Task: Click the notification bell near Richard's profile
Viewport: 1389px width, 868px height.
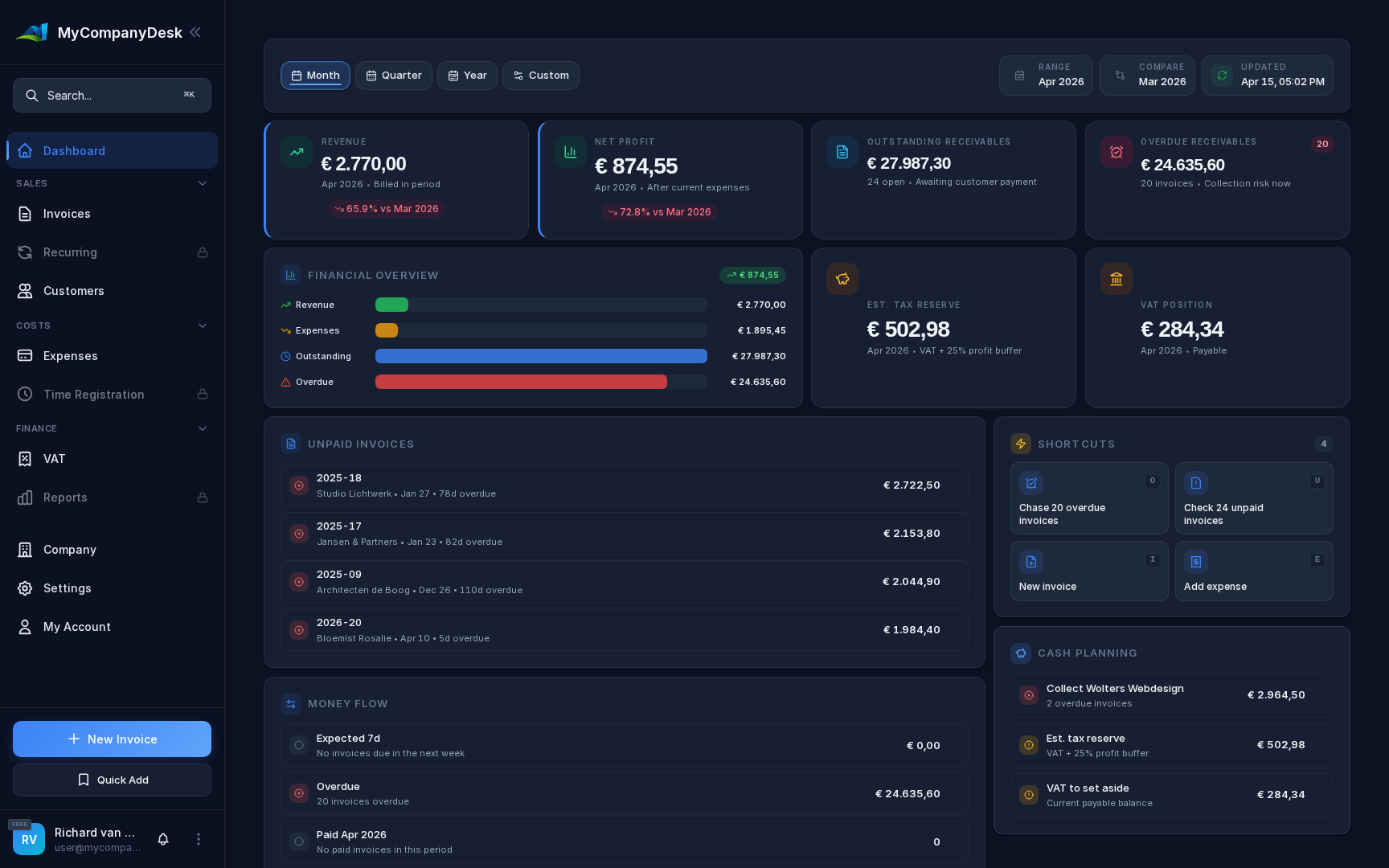Action: tap(162, 839)
